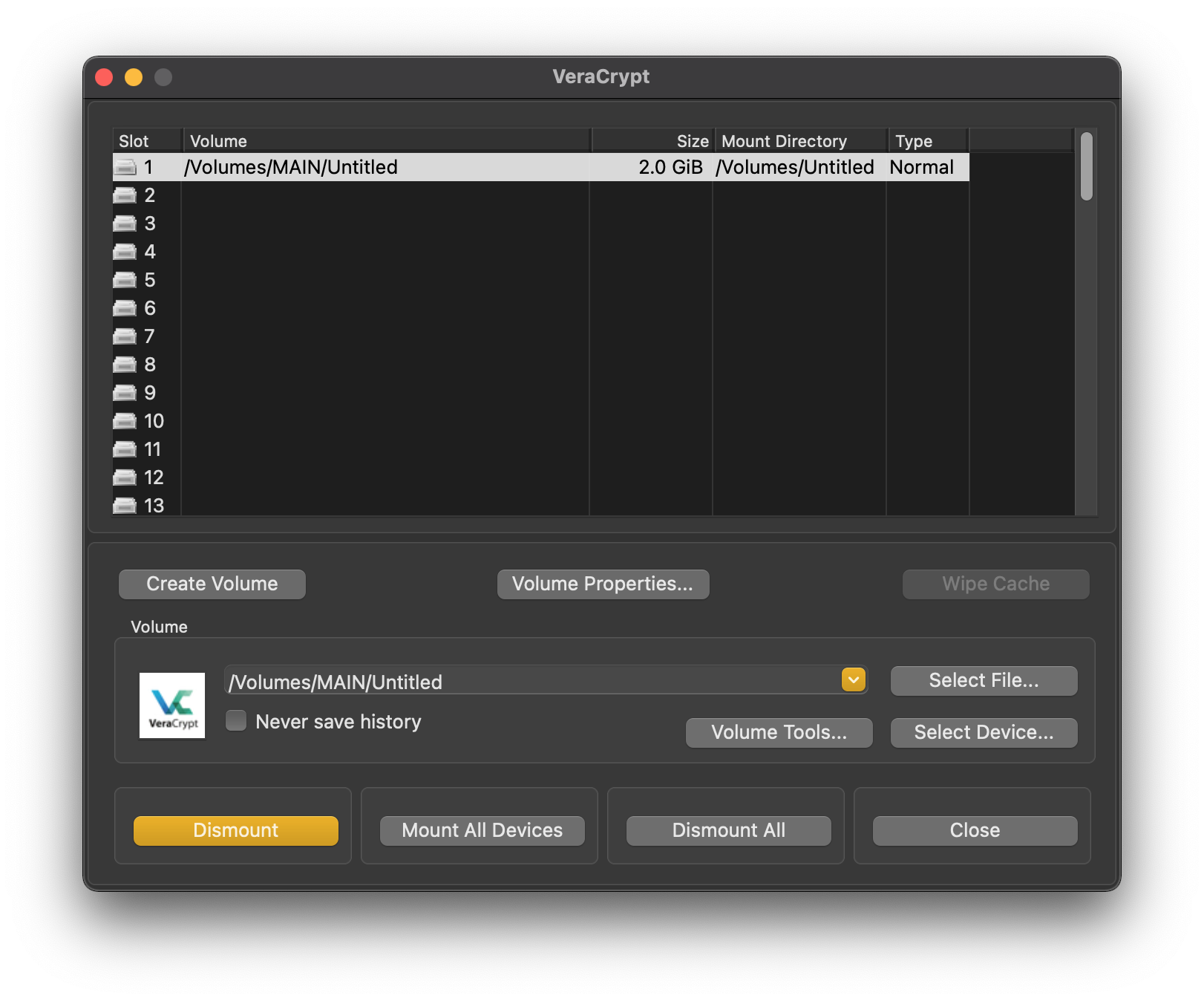Click the drive icon next to slot 8
The width and height of the screenshot is (1204, 1001).
click(124, 365)
